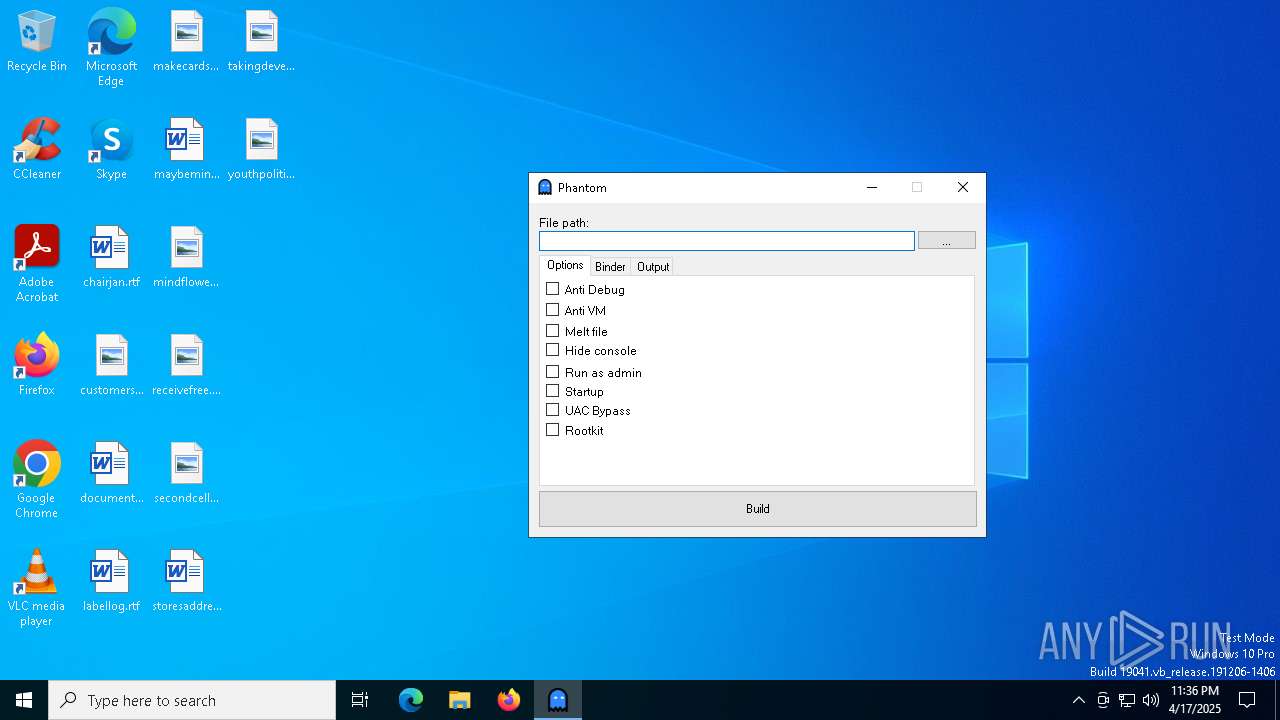This screenshot has height=720, width=1280.
Task: Open CCleaner desktop shortcut
Action: click(37, 150)
